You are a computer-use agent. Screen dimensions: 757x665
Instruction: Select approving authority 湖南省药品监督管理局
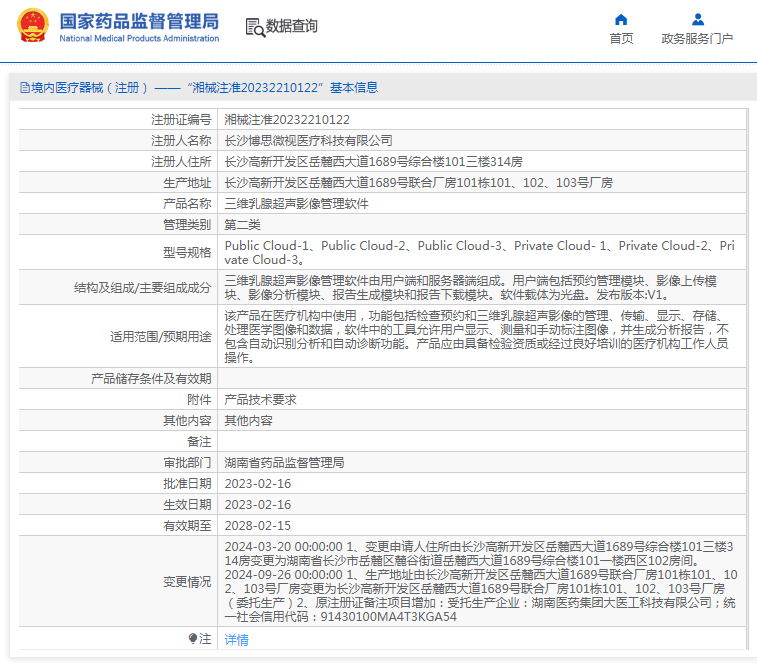pos(284,463)
